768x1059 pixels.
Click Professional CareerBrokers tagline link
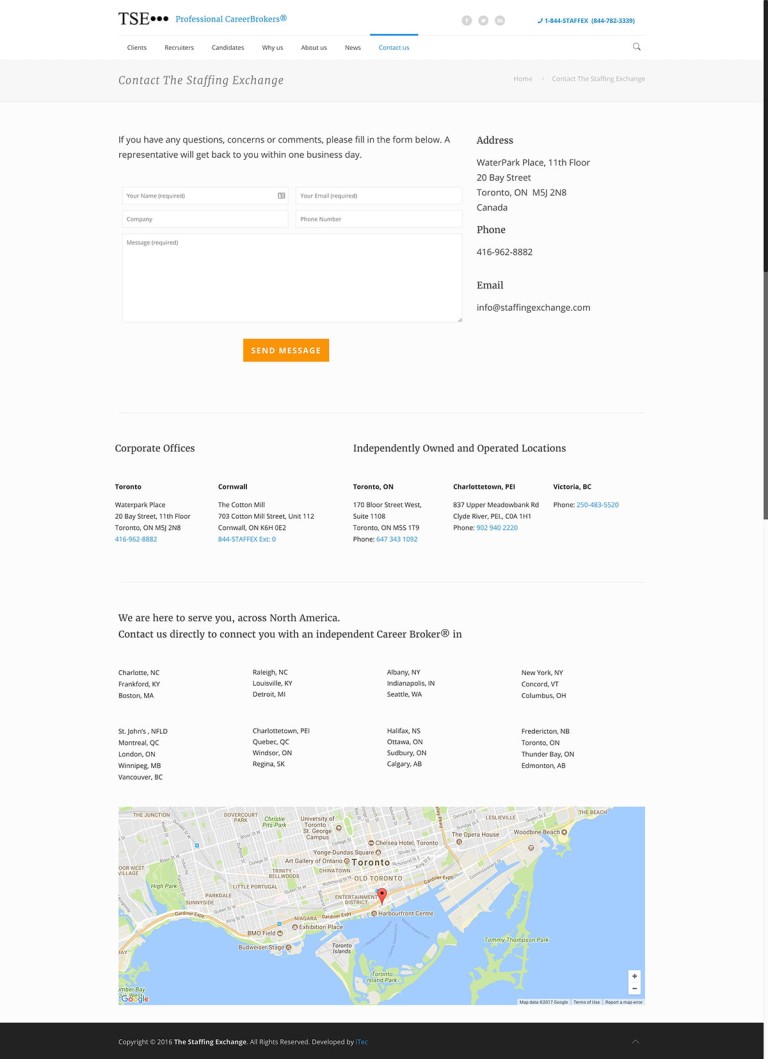point(231,19)
